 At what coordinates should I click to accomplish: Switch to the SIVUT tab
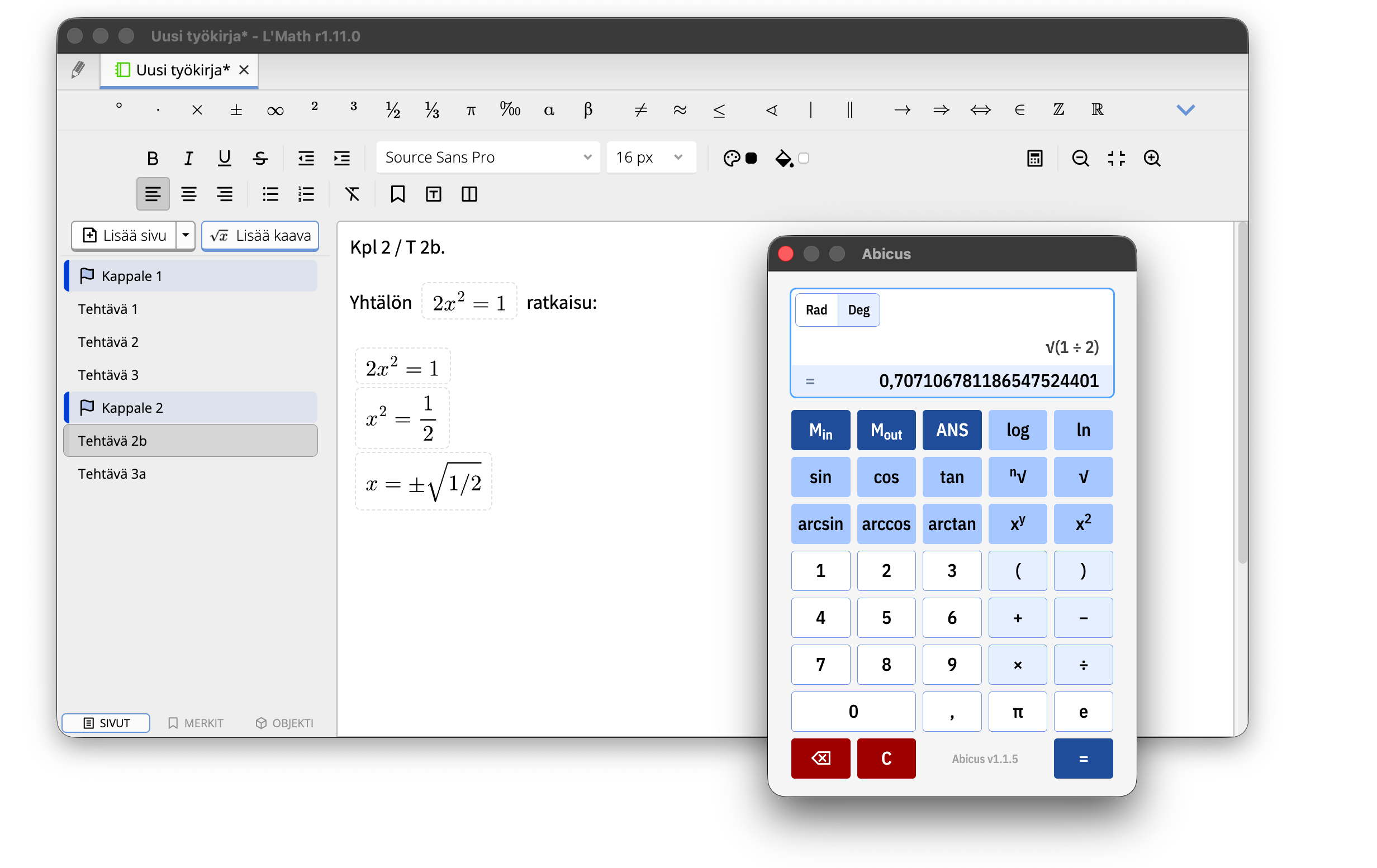pyautogui.click(x=106, y=723)
